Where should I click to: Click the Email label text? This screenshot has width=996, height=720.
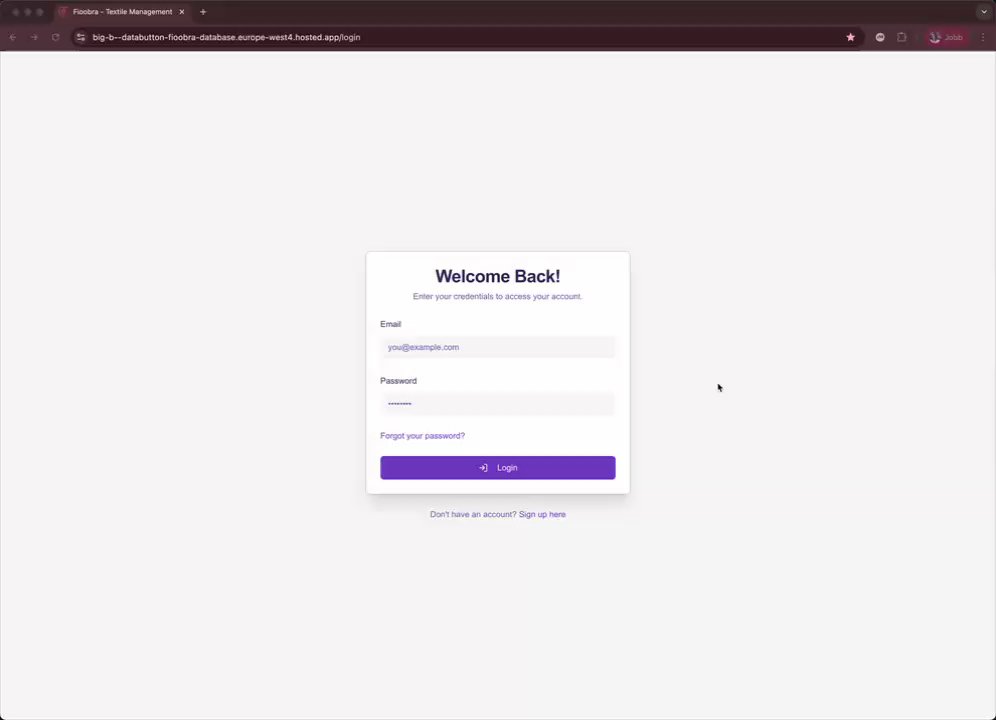[391, 324]
